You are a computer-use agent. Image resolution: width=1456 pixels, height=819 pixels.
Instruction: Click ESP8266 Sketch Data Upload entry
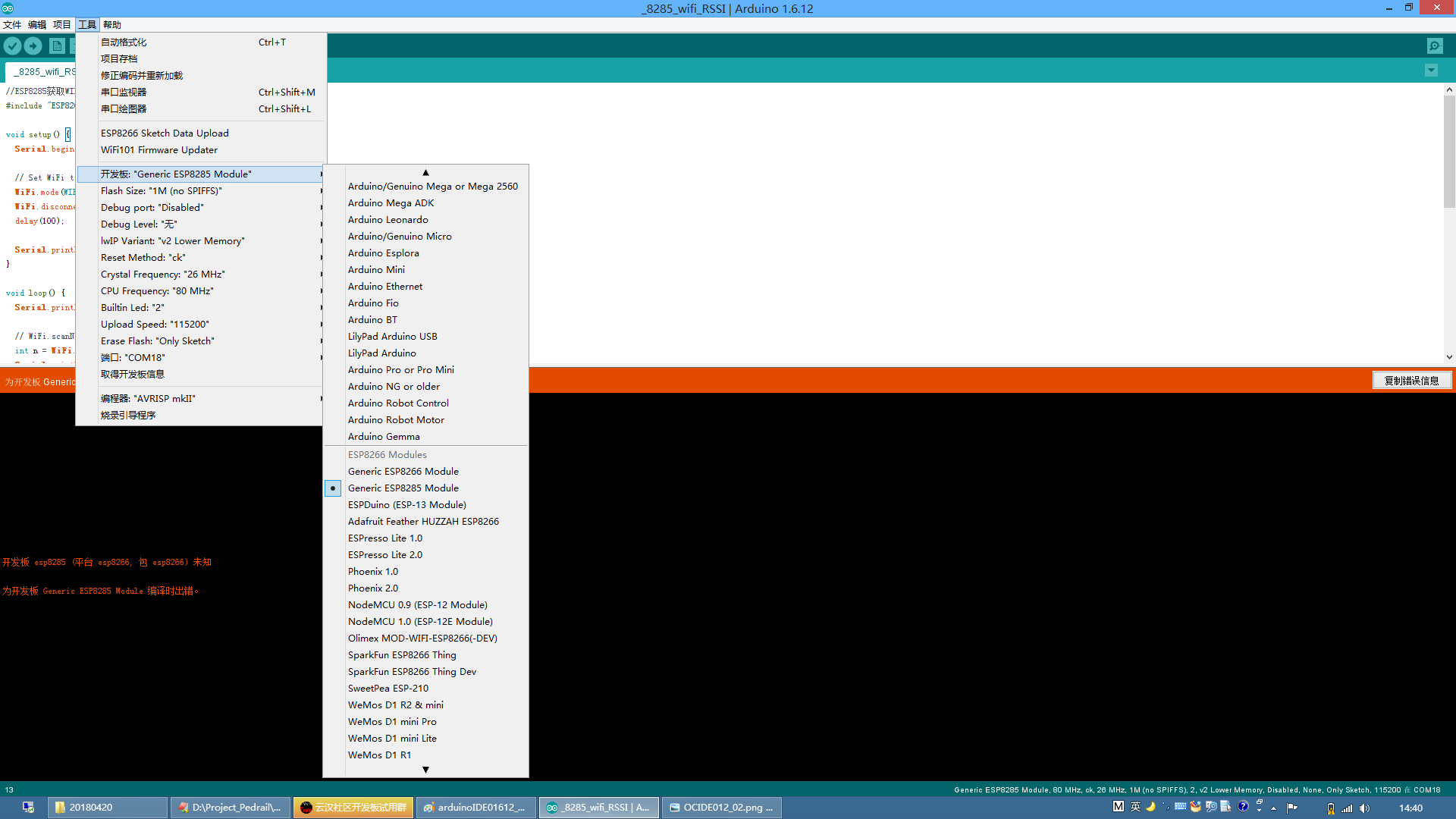click(165, 133)
